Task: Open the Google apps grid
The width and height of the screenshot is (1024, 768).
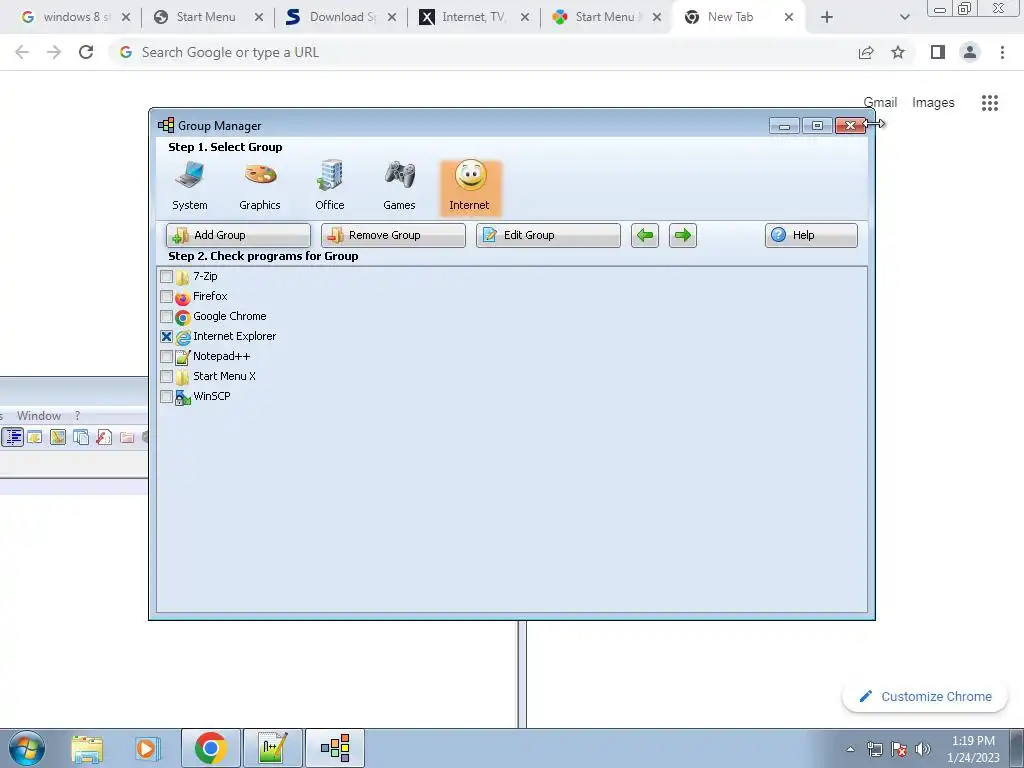Action: tap(990, 103)
